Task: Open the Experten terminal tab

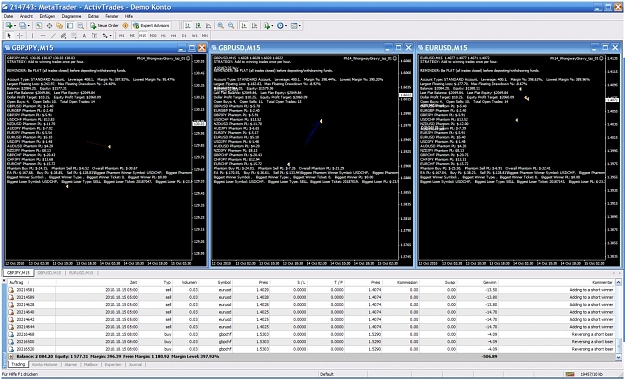Action: click(113, 365)
